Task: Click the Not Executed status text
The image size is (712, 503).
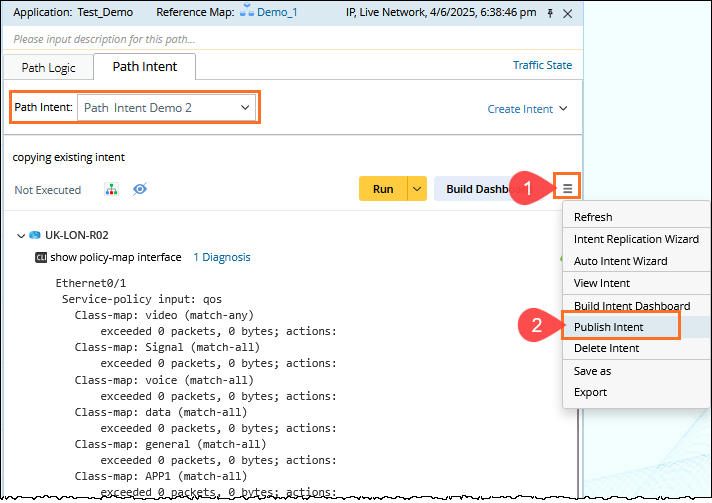Action: (x=48, y=190)
